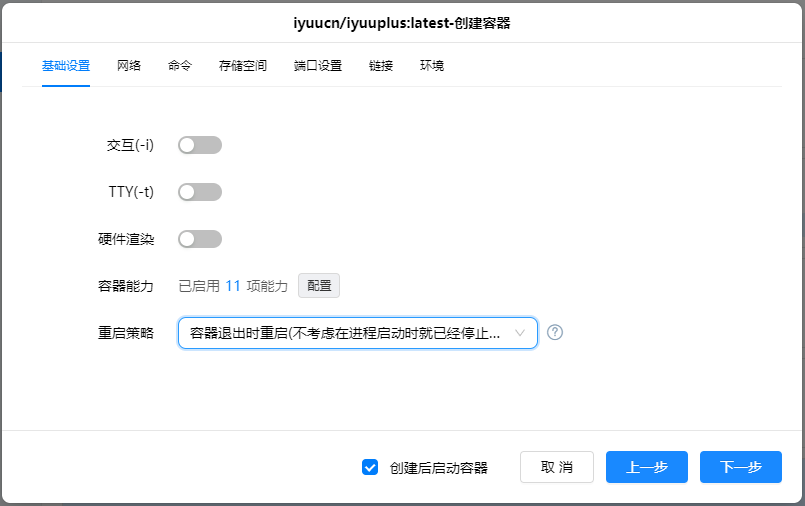Proceed with the 下一步 button
The height and width of the screenshot is (506, 805).
coord(741,467)
